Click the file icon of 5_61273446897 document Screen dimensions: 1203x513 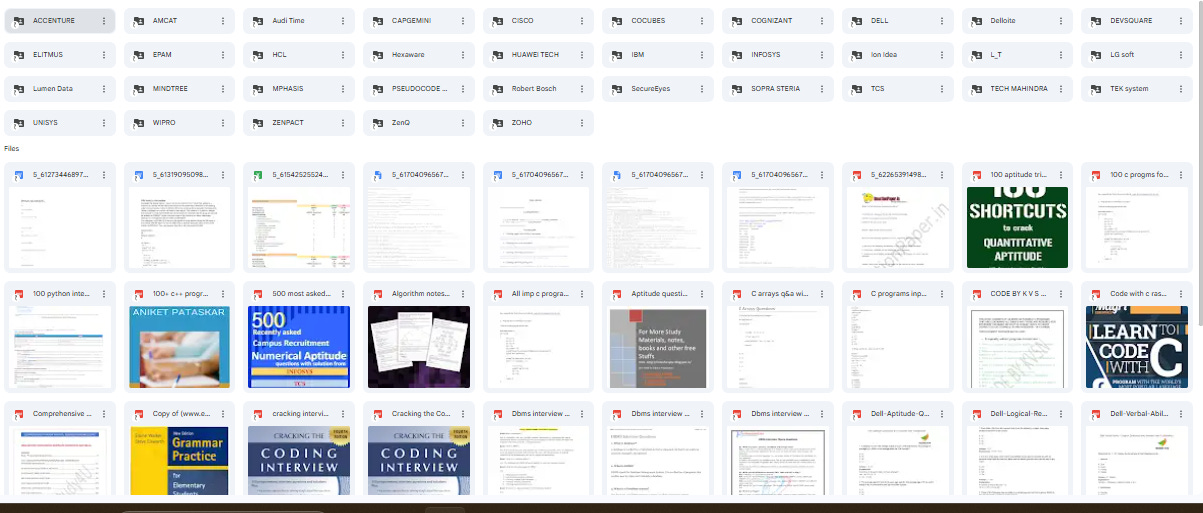19,174
